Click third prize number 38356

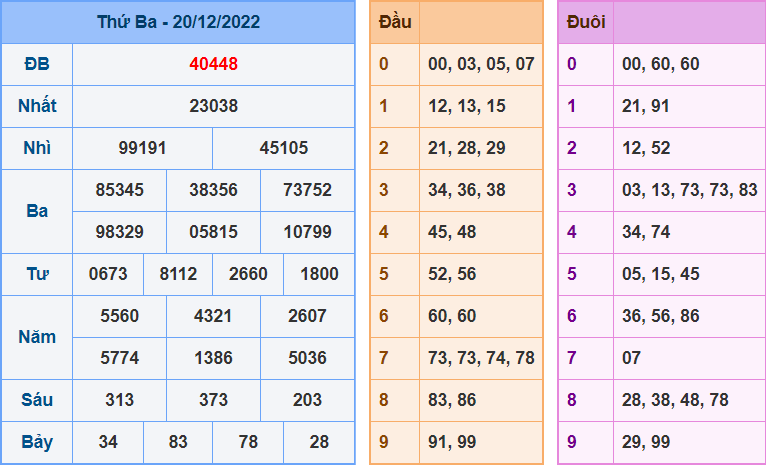213,190
